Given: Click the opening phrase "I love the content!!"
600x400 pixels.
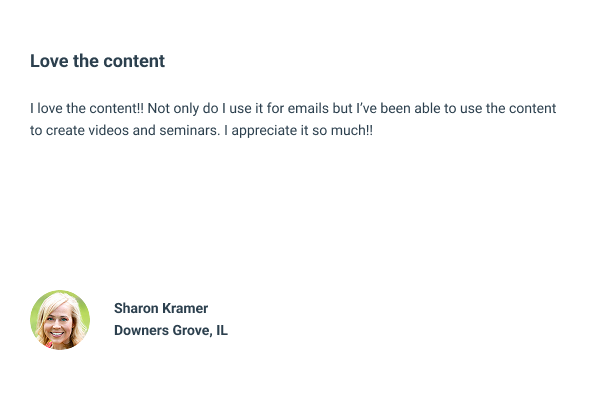Looking at the screenshot, I should (86, 109).
